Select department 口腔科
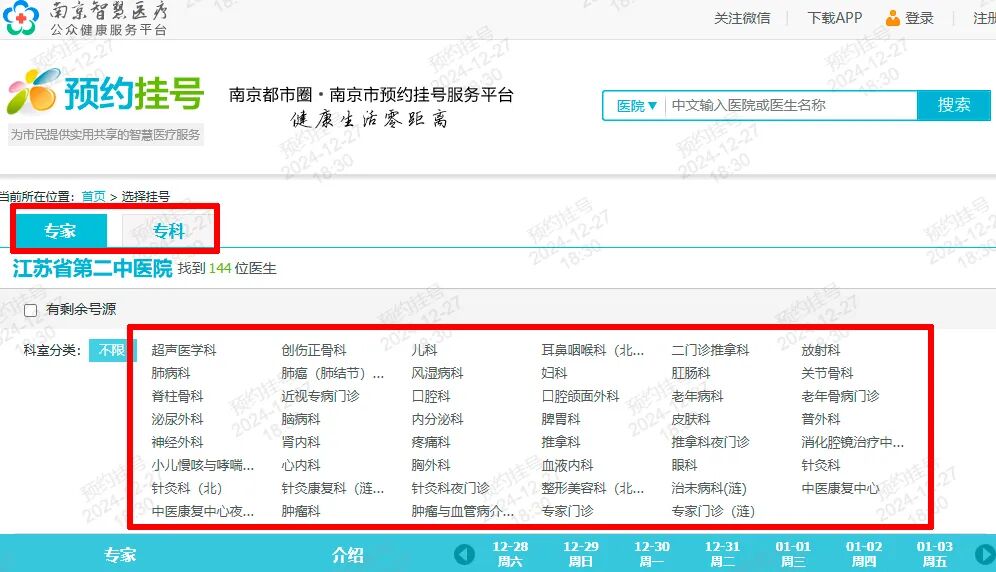The height and width of the screenshot is (572, 996). tap(431, 396)
